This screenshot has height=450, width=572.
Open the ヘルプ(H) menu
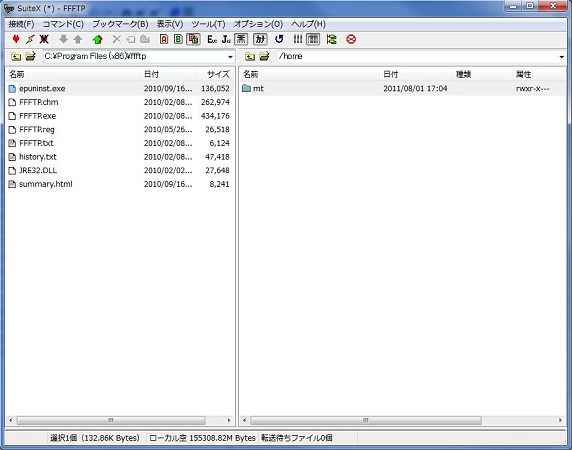[308, 24]
